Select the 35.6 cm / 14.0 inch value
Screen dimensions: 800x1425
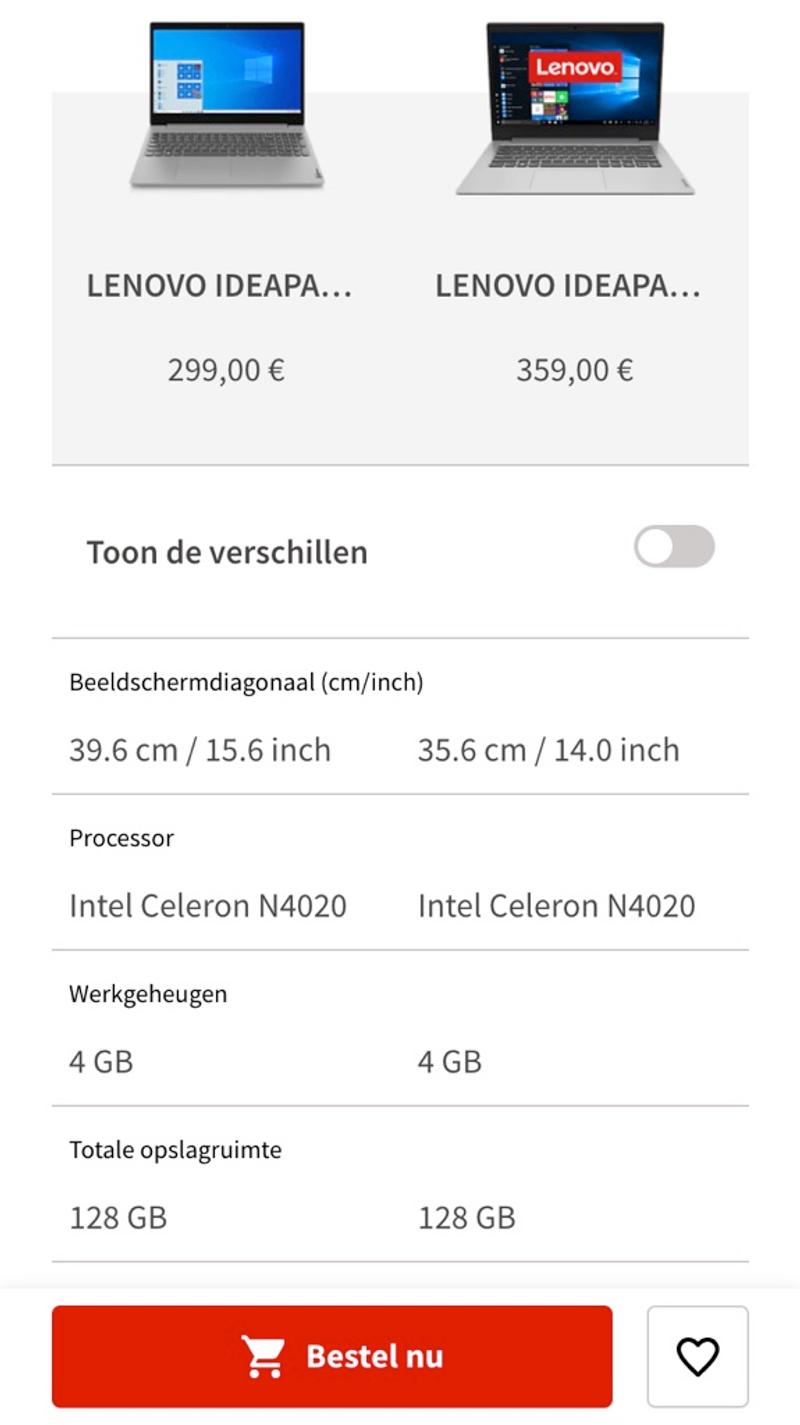[x=548, y=750]
